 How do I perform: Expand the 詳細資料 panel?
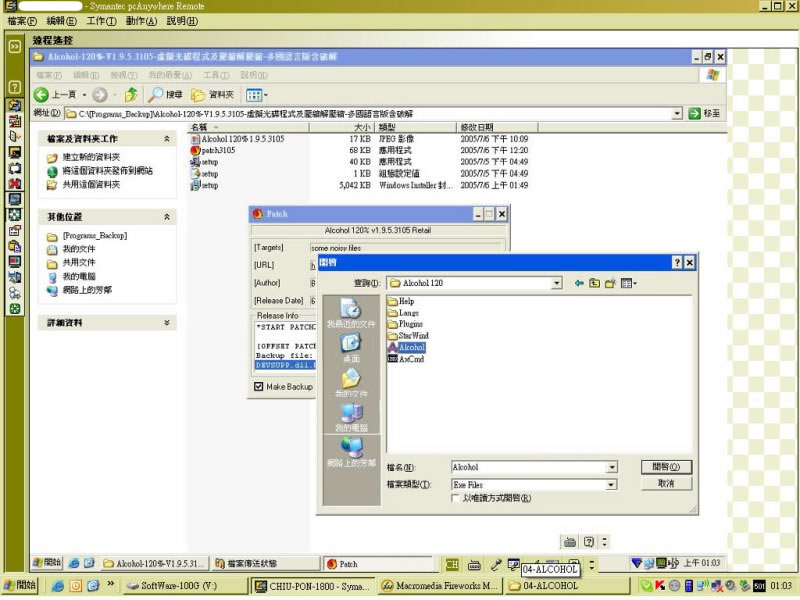[166, 322]
